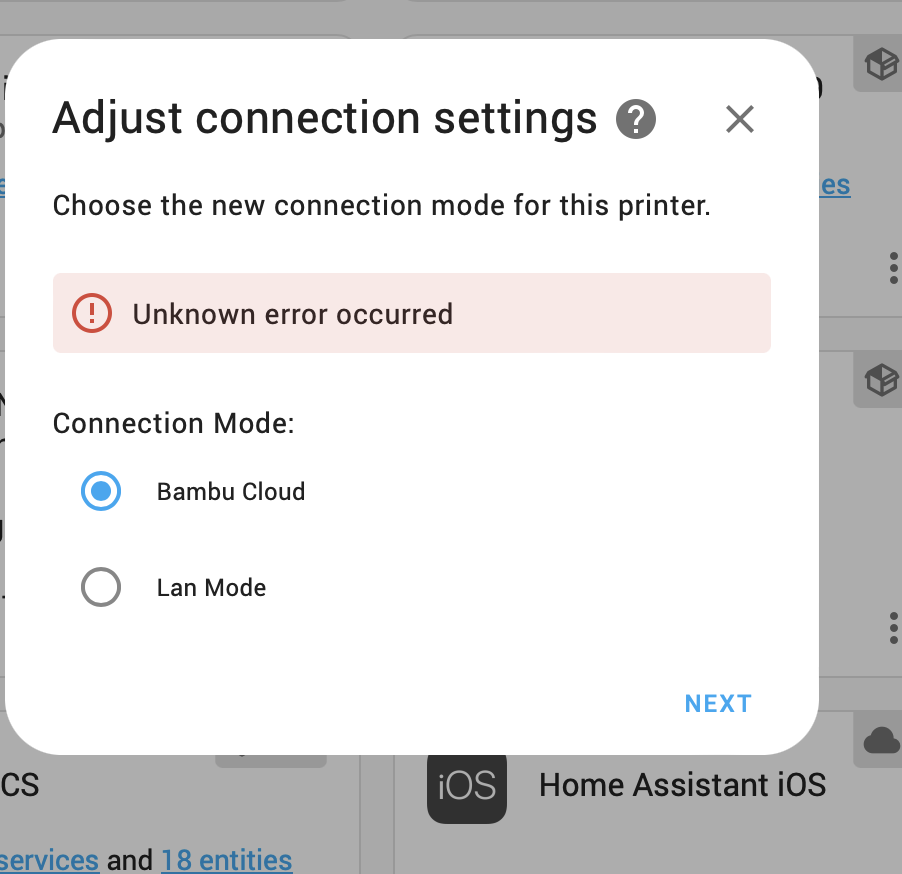Click the CS card label
Viewport: 902px width, 874px height.
(x=20, y=785)
